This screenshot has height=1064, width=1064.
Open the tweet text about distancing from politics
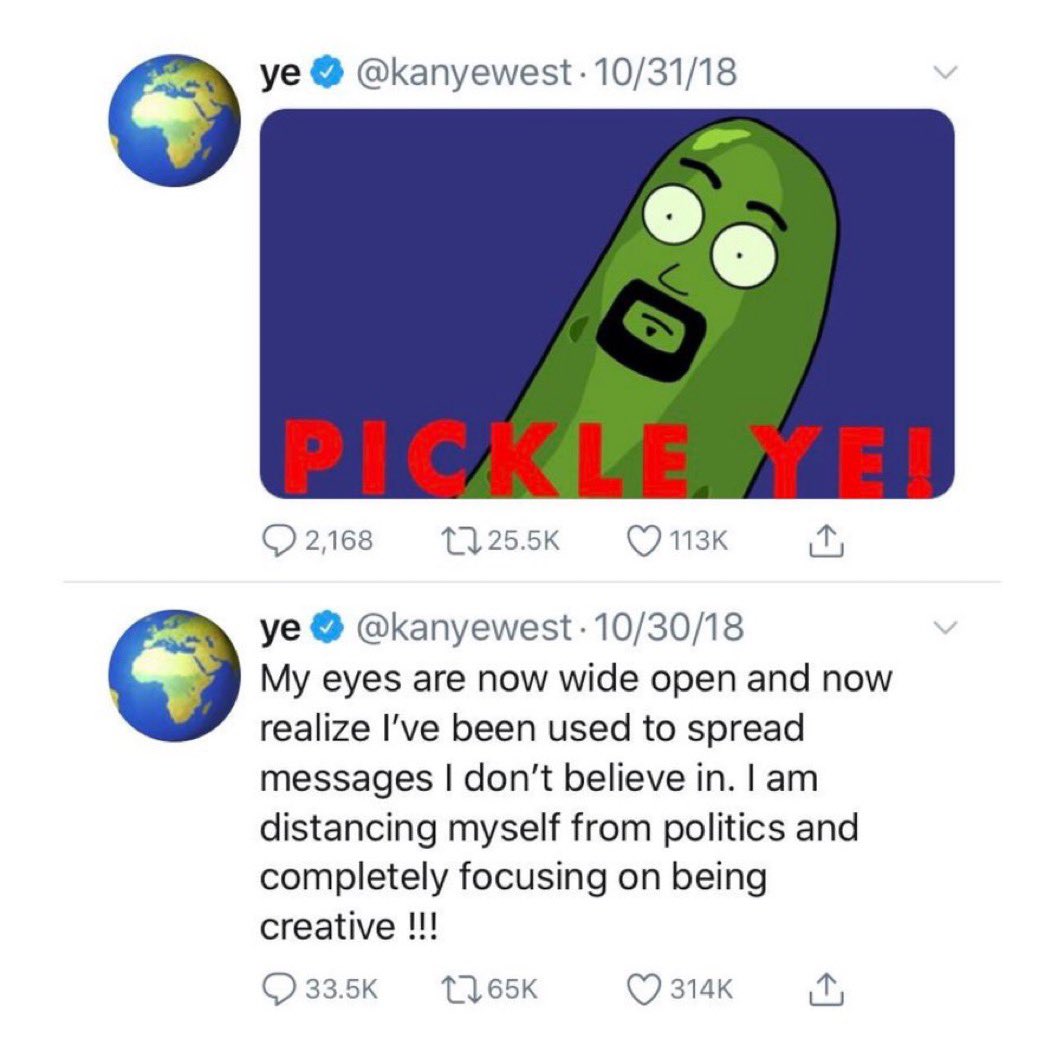pos(576,803)
